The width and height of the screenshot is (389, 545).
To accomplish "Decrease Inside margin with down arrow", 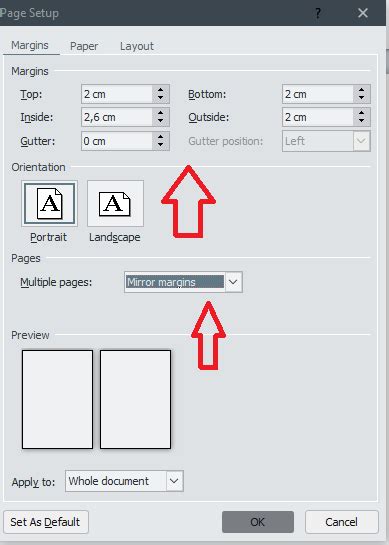I will click(x=160, y=121).
